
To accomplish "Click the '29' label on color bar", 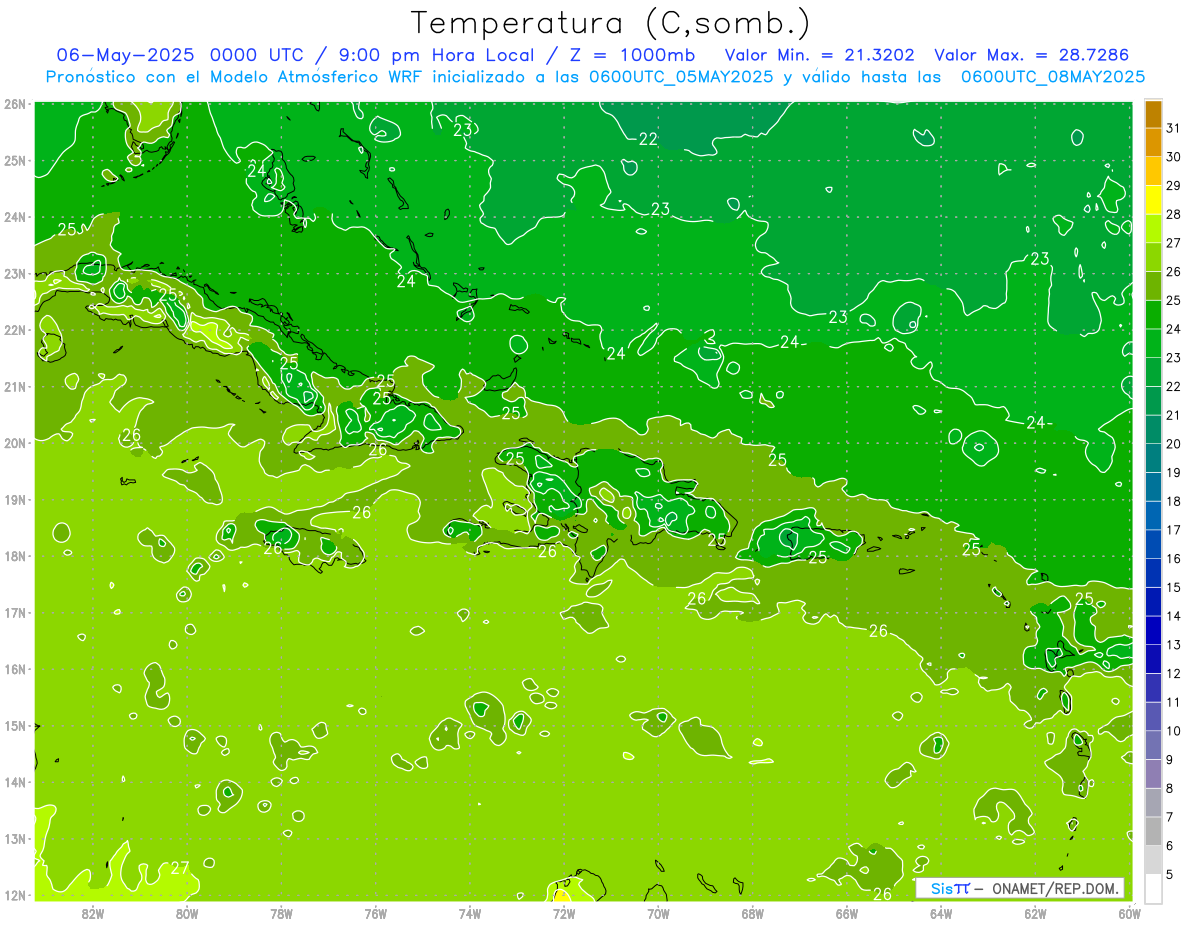I will click(1173, 185).
